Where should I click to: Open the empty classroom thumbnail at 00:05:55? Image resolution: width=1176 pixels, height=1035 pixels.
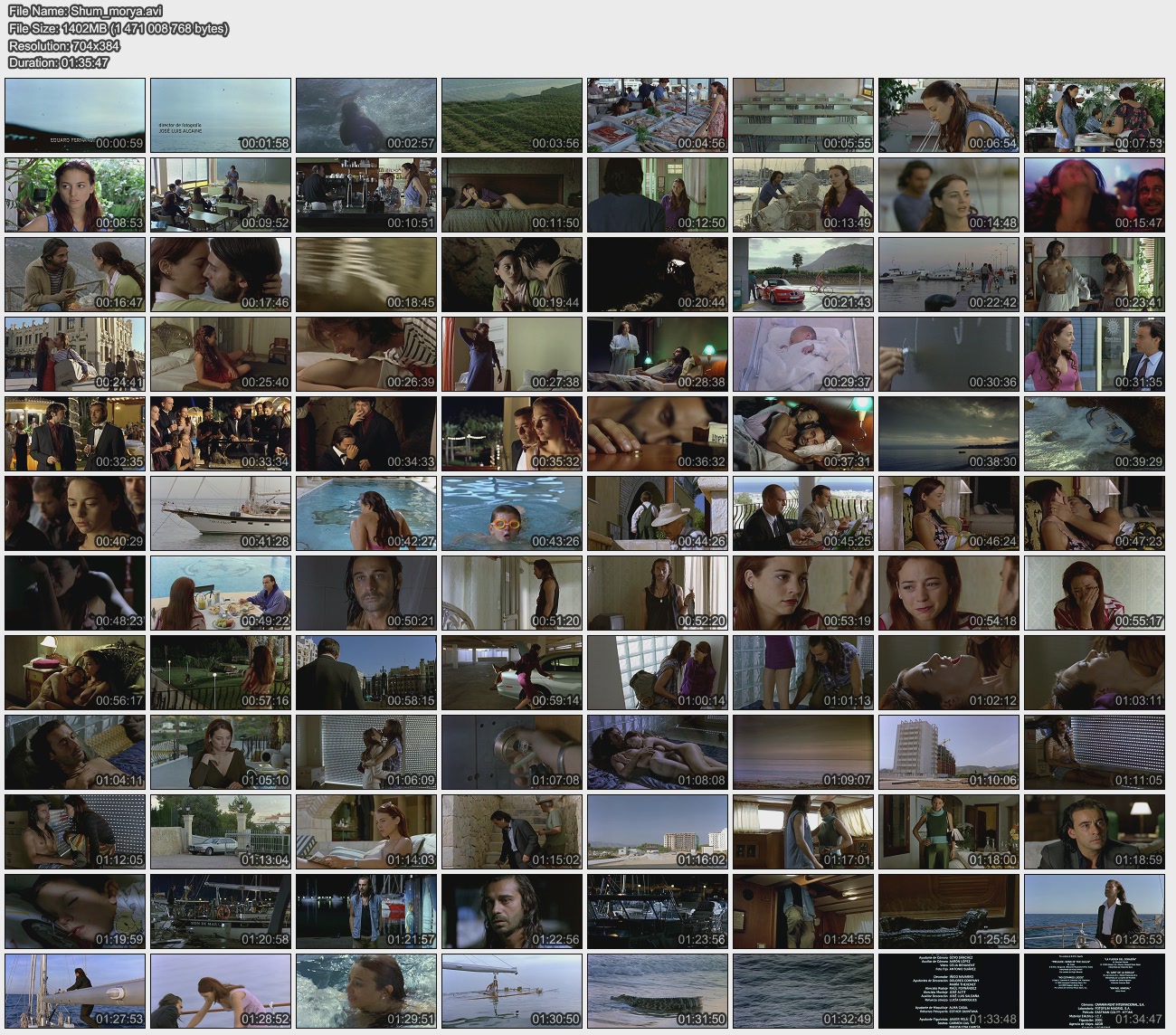(x=803, y=115)
